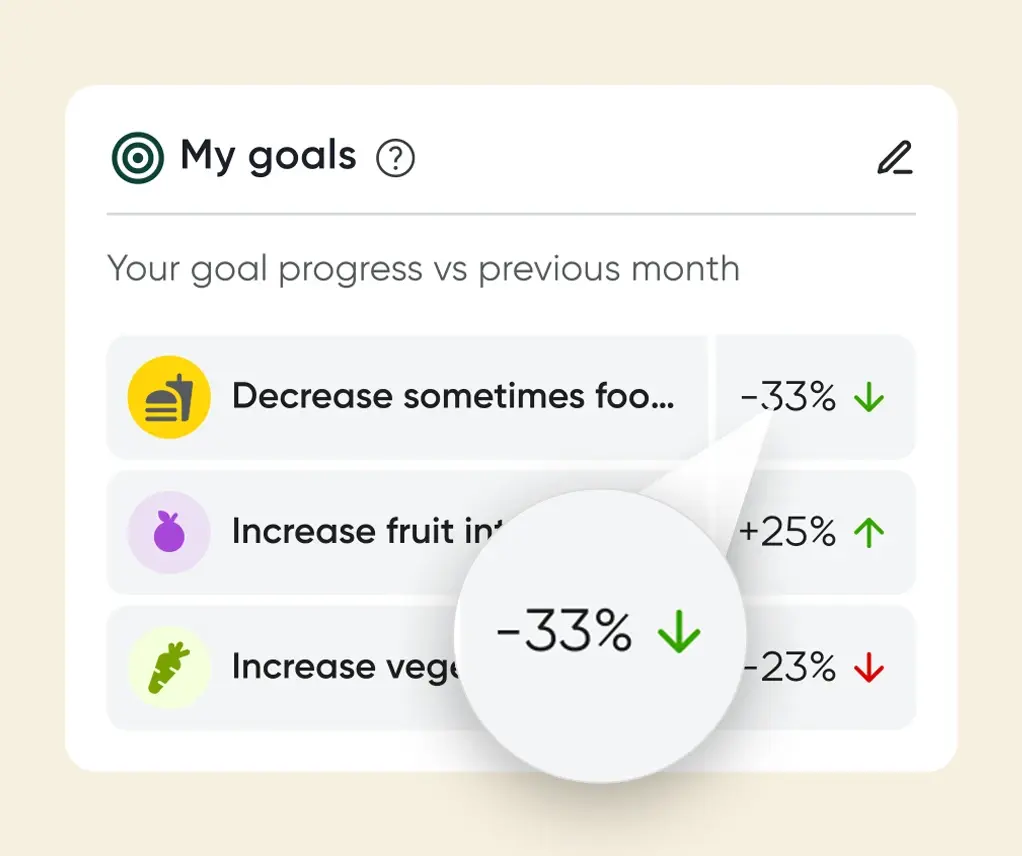This screenshot has width=1022, height=856.
Task: Select the burger and drink food icon
Action: (169, 397)
